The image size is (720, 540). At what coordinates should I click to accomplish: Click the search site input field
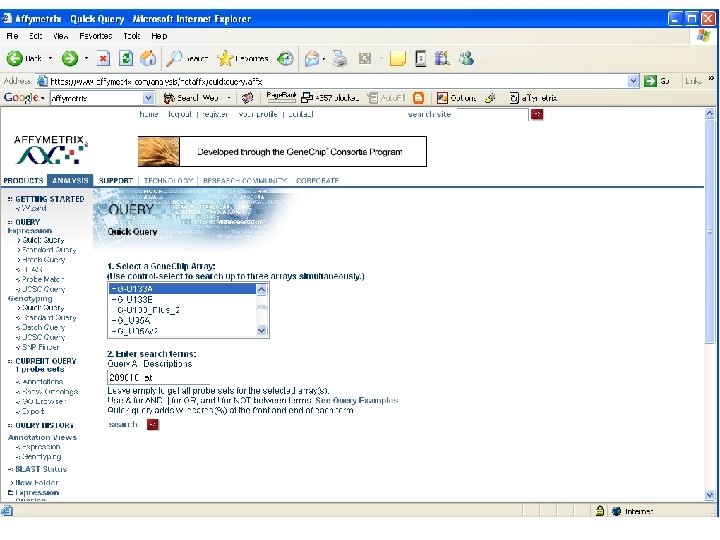pos(493,114)
